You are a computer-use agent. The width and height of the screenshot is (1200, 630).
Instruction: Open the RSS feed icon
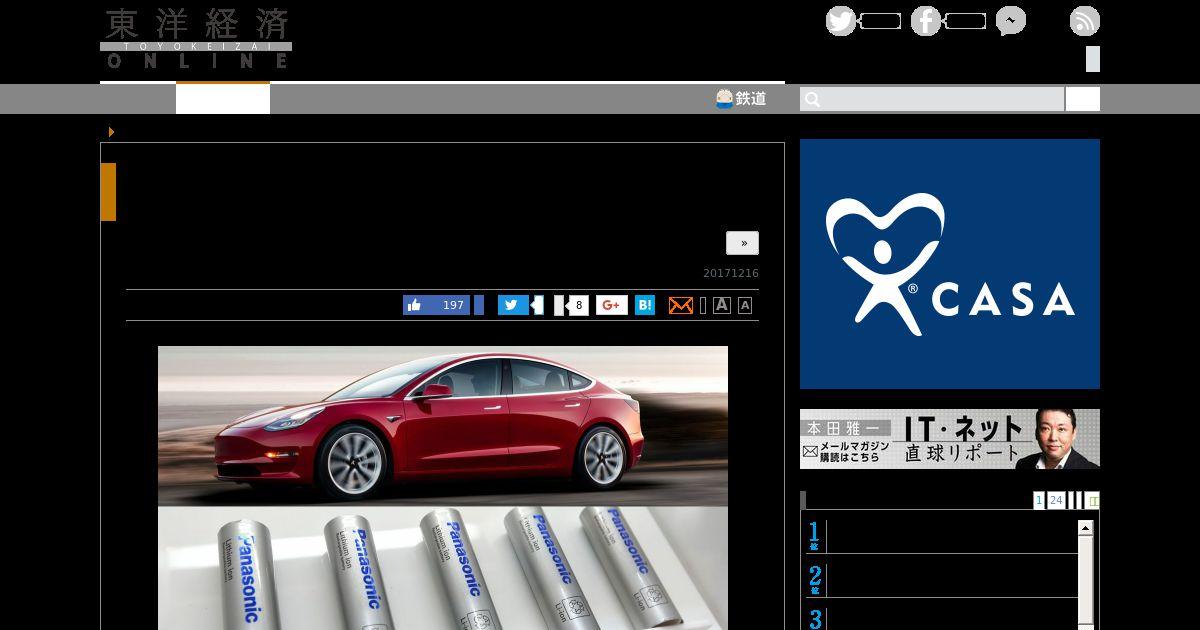click(x=1085, y=21)
